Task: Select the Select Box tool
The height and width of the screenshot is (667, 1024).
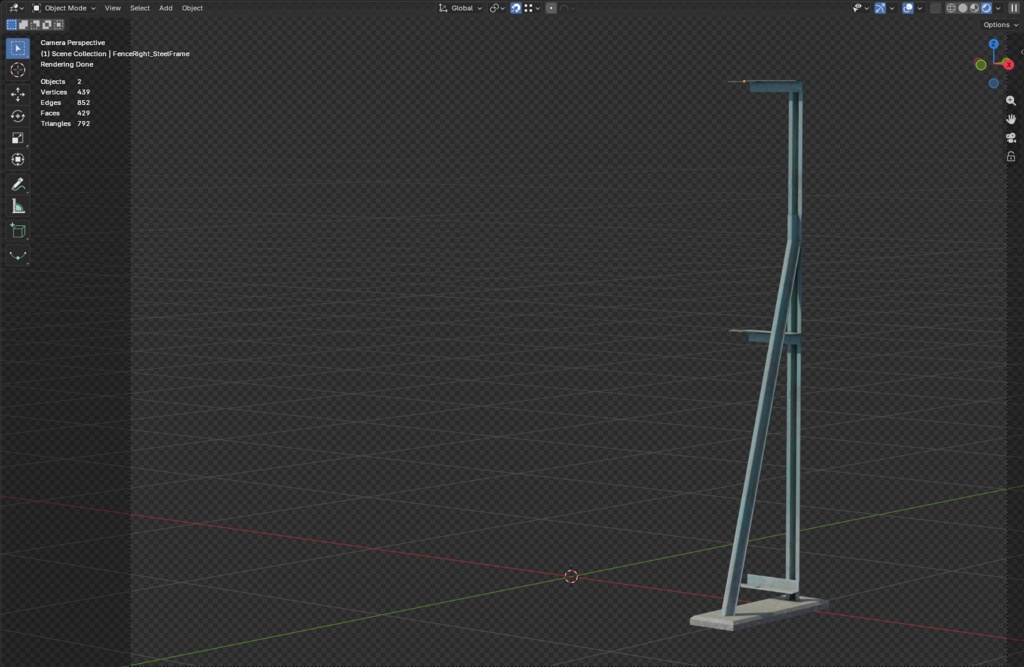Action: pos(18,48)
